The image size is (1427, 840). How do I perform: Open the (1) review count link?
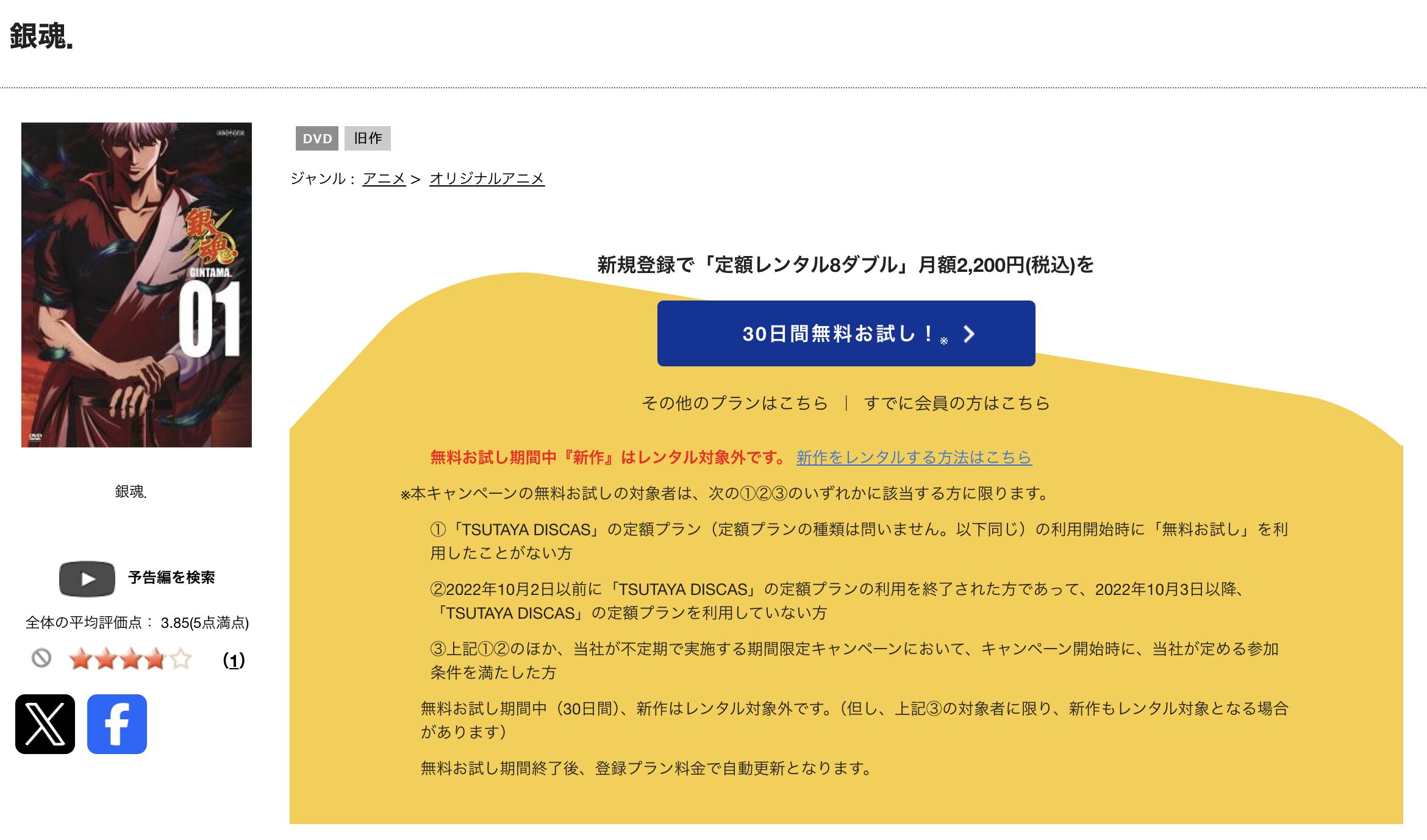234,660
